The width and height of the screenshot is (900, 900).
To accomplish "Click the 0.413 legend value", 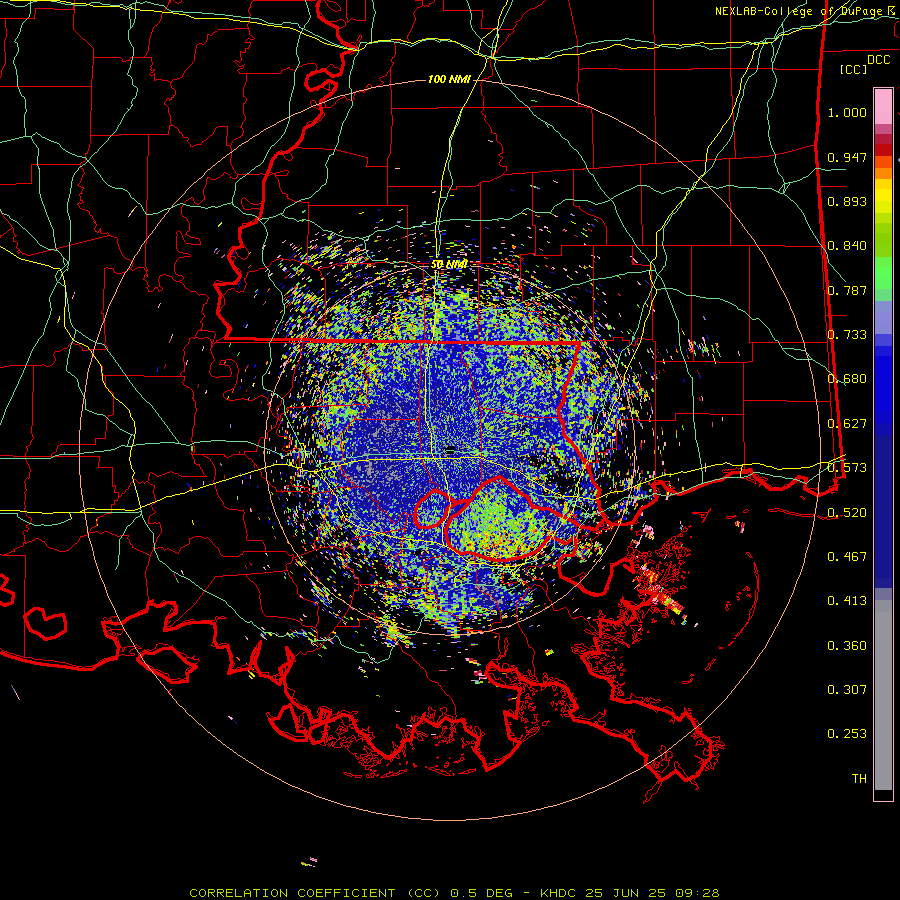I will click(x=847, y=601).
